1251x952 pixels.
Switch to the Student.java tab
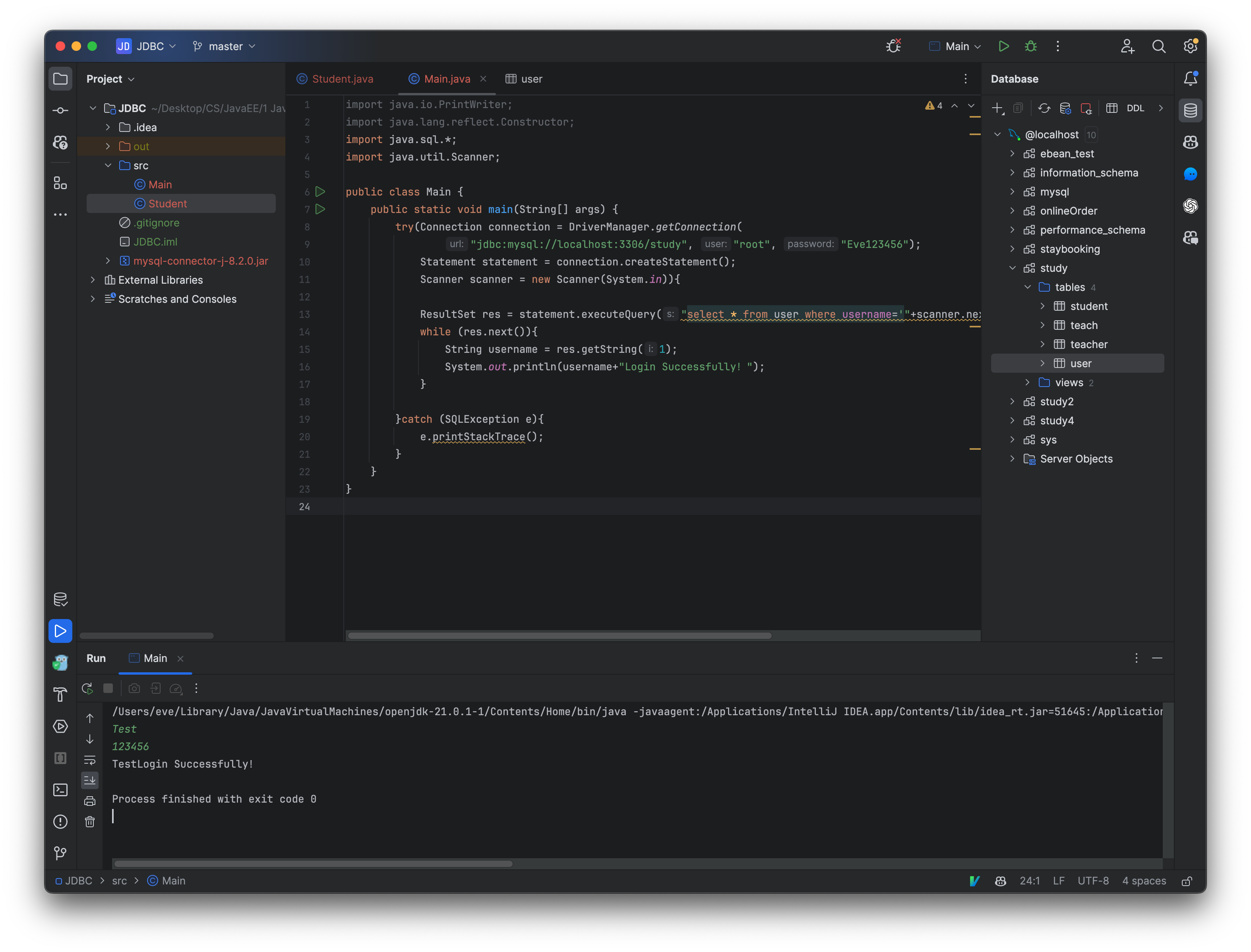point(335,79)
